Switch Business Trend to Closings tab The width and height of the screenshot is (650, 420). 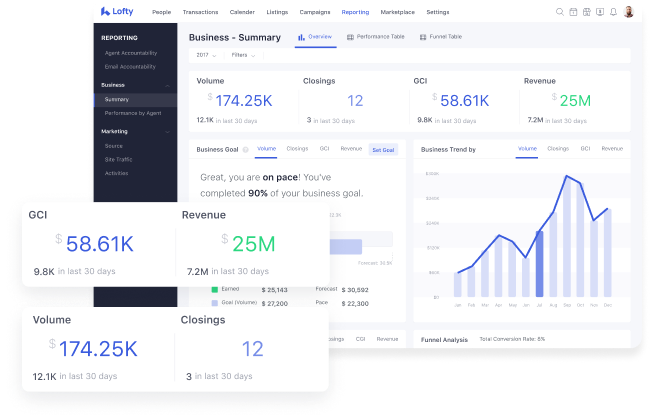[x=558, y=148]
